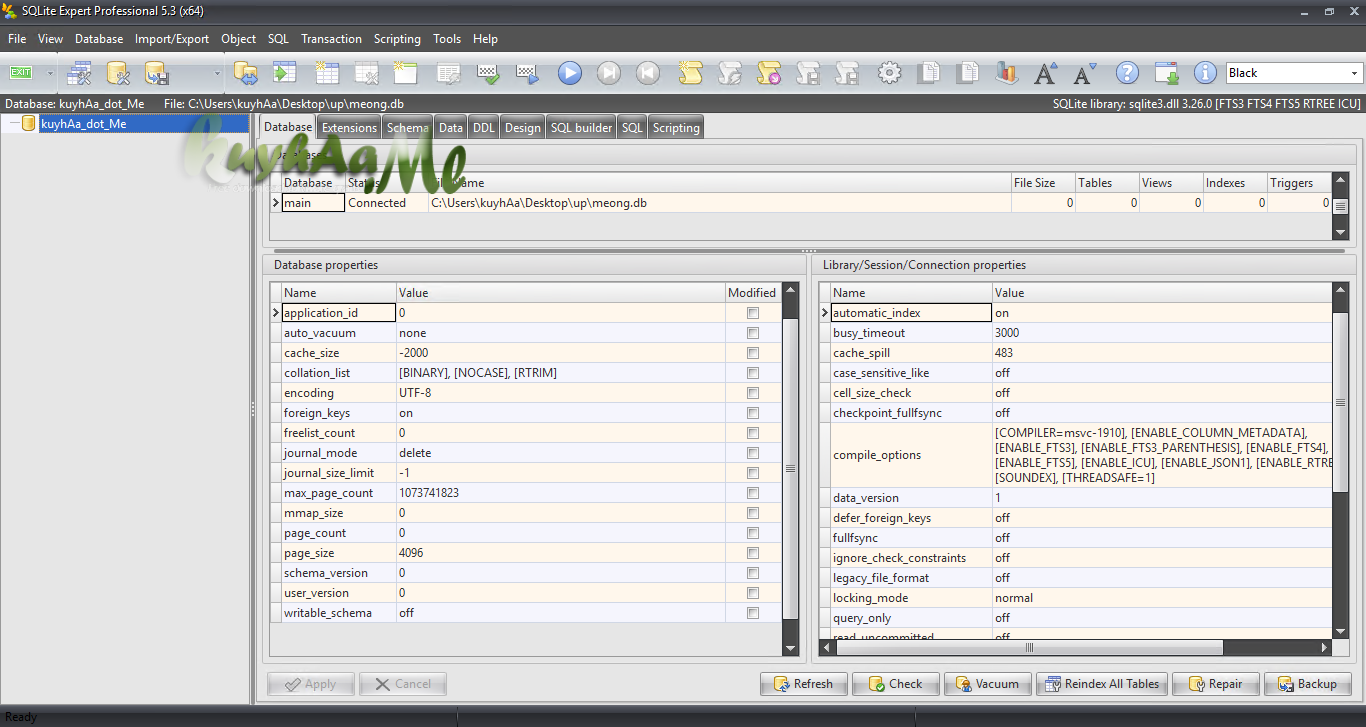
Task: Tick Modified checkbox for writable_schema
Action: tap(753, 613)
